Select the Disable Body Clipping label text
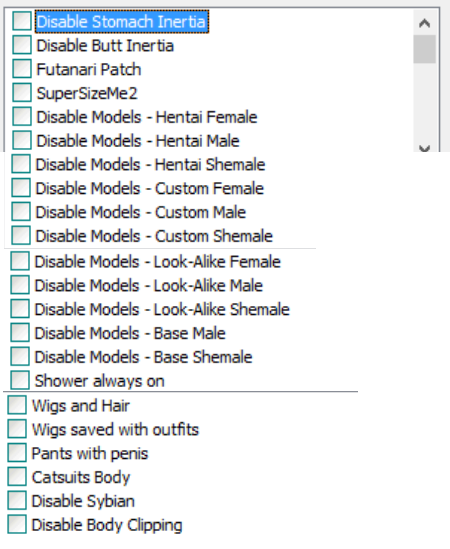This screenshot has height=549, width=450. click(107, 525)
